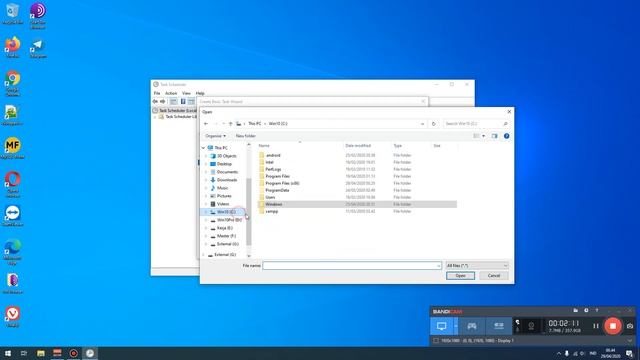Open the MF yellow circle desktop shortcut
The image size is (640, 360).
click(13, 148)
